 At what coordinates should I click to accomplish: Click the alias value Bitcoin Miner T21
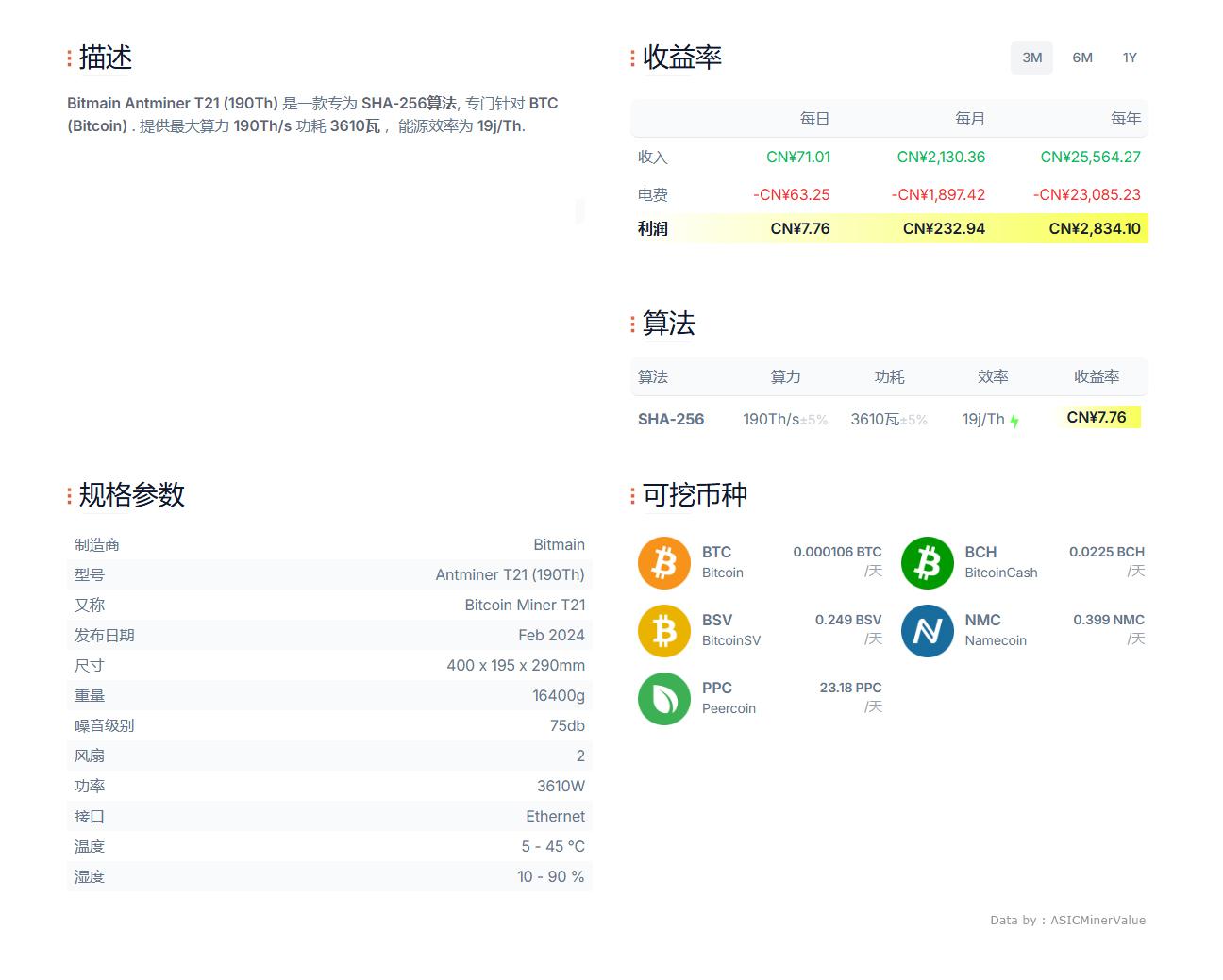click(x=525, y=605)
